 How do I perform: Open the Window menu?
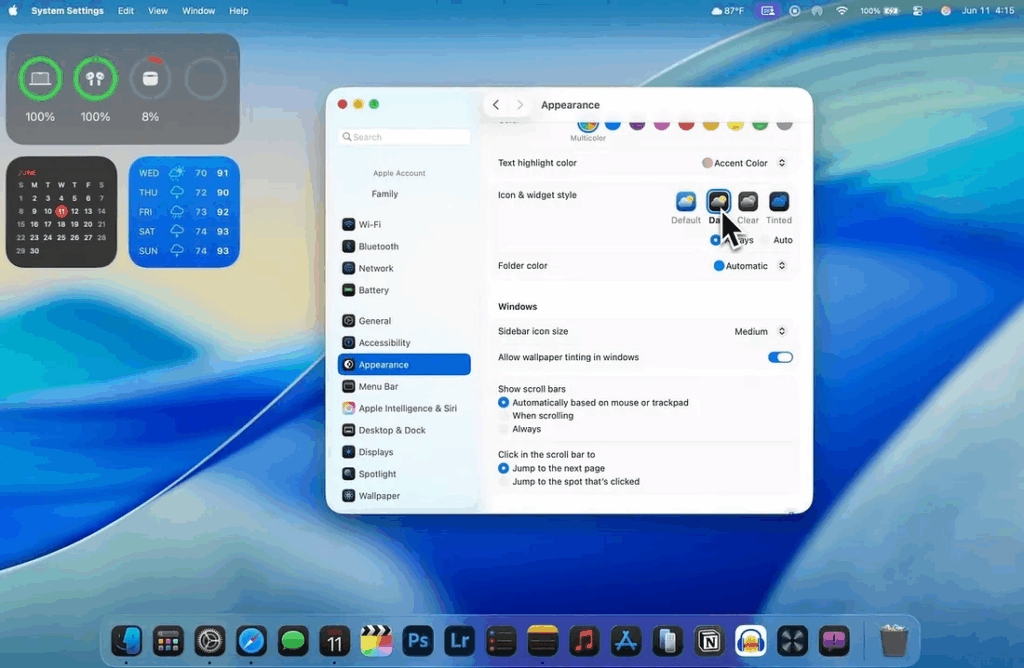[x=198, y=11]
